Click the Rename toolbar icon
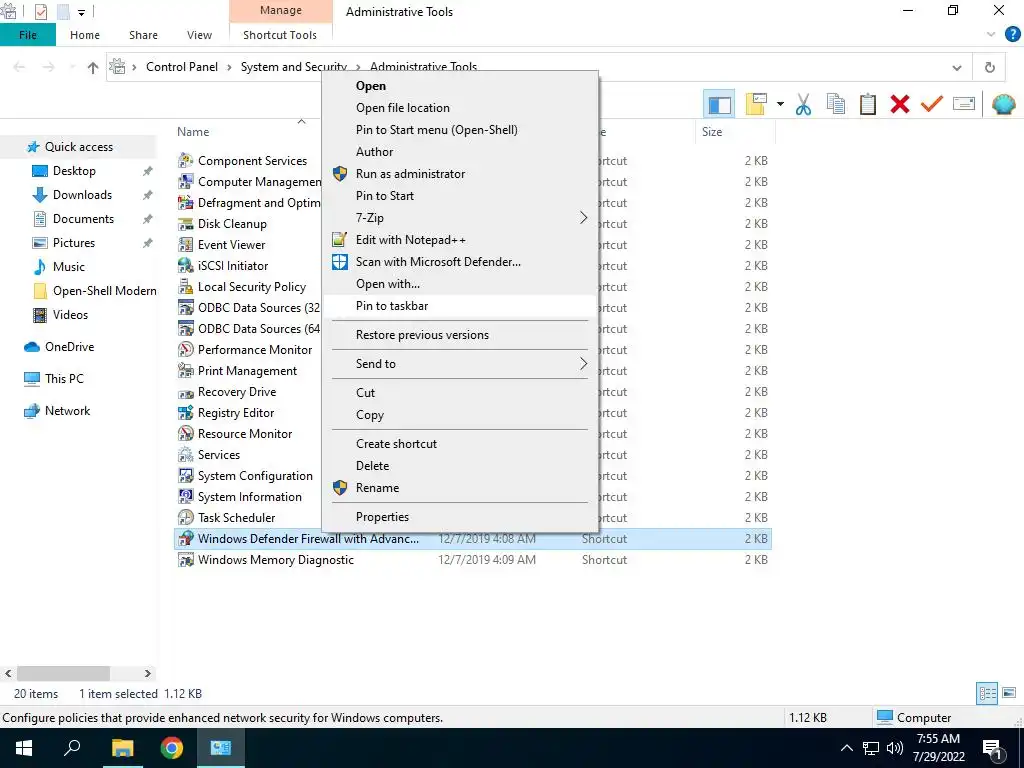1024x768 pixels. coord(964,104)
